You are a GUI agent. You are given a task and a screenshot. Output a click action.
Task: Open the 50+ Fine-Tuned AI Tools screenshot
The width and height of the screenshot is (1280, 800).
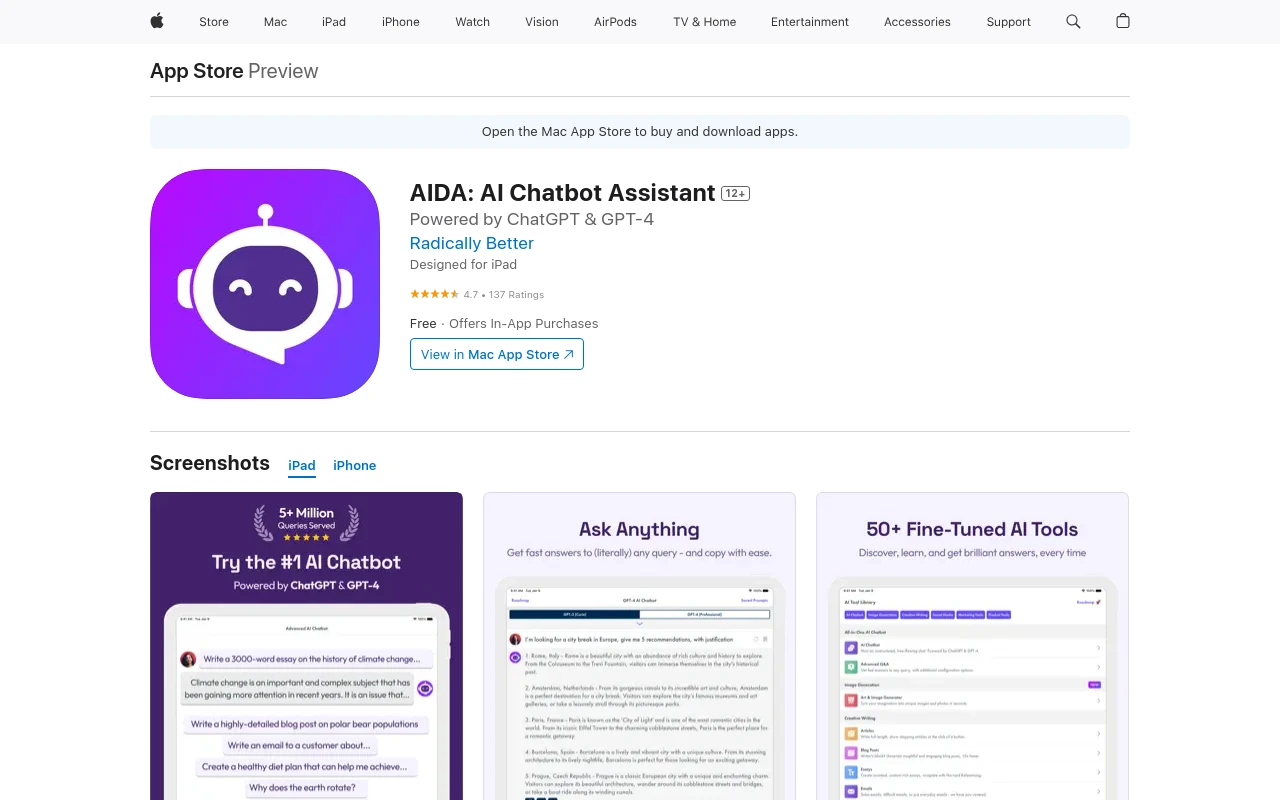point(972,646)
